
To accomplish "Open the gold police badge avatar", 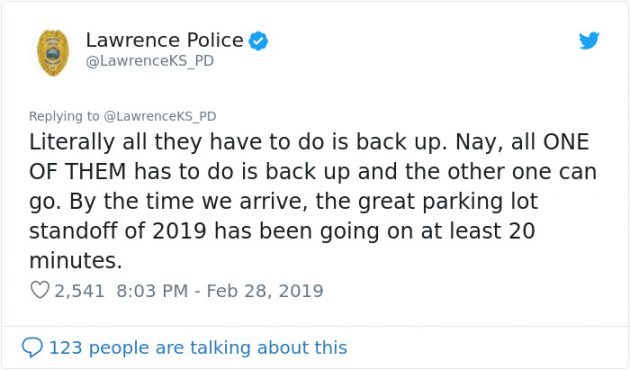I will coord(53,53).
